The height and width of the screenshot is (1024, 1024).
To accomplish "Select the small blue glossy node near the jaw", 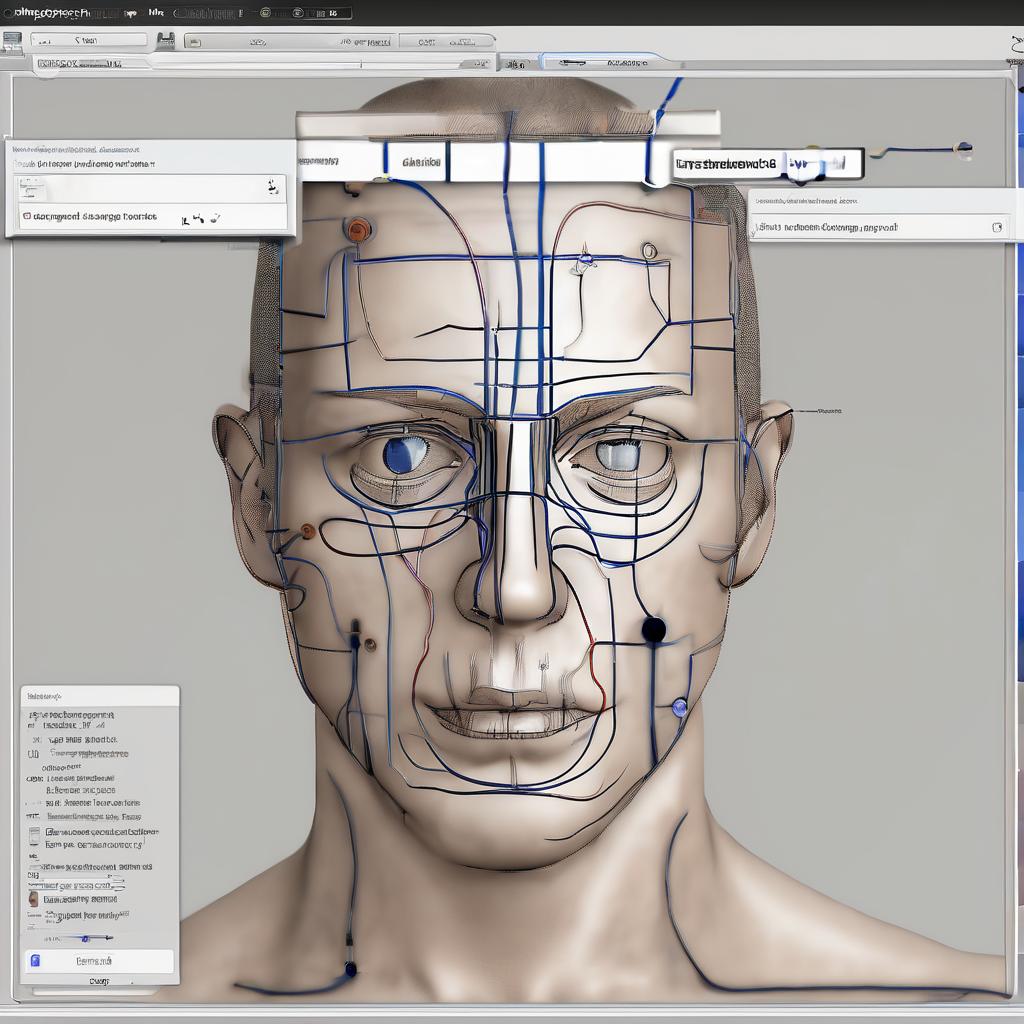I will (x=680, y=708).
